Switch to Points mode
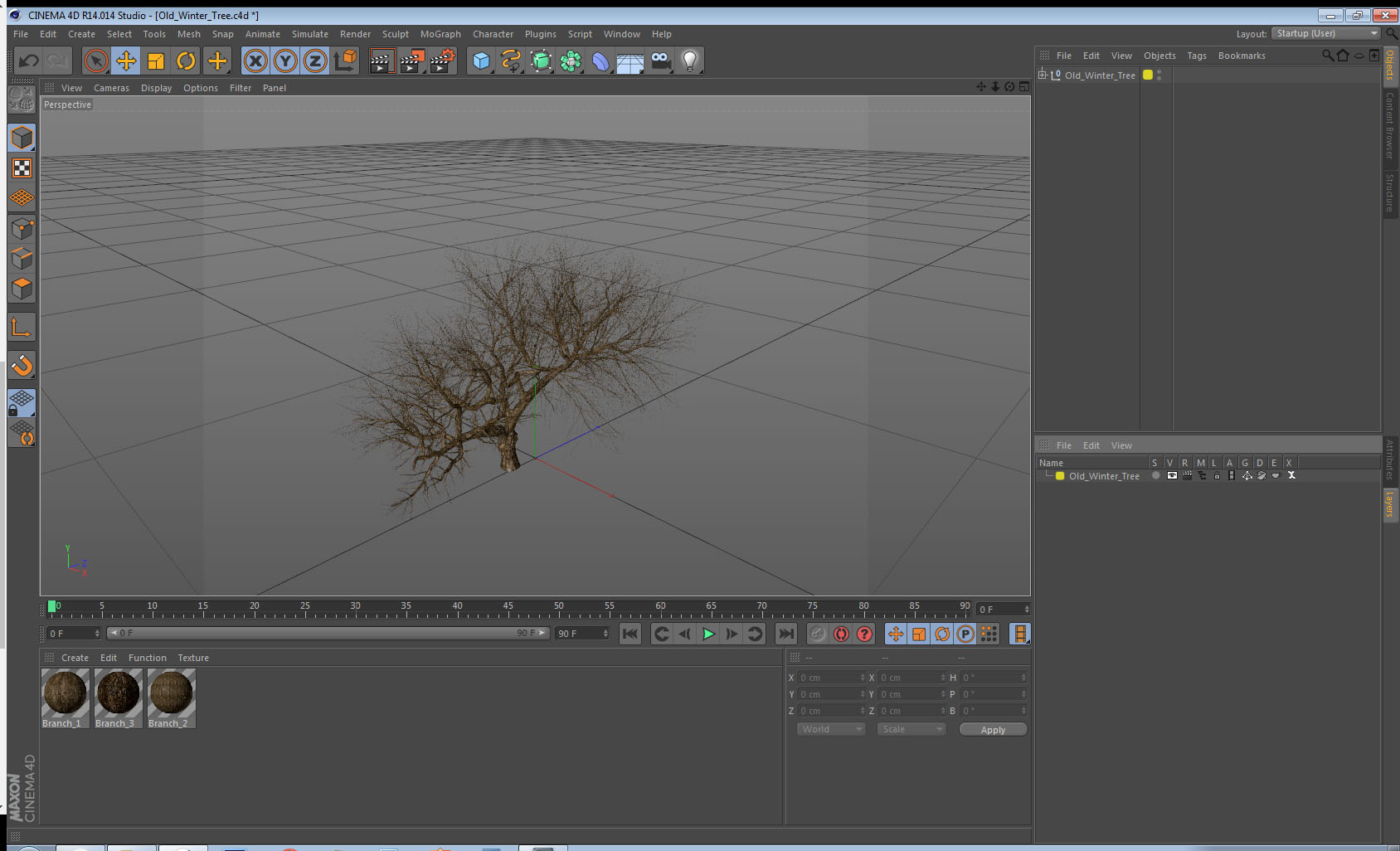This screenshot has width=1400, height=851. pyautogui.click(x=22, y=229)
